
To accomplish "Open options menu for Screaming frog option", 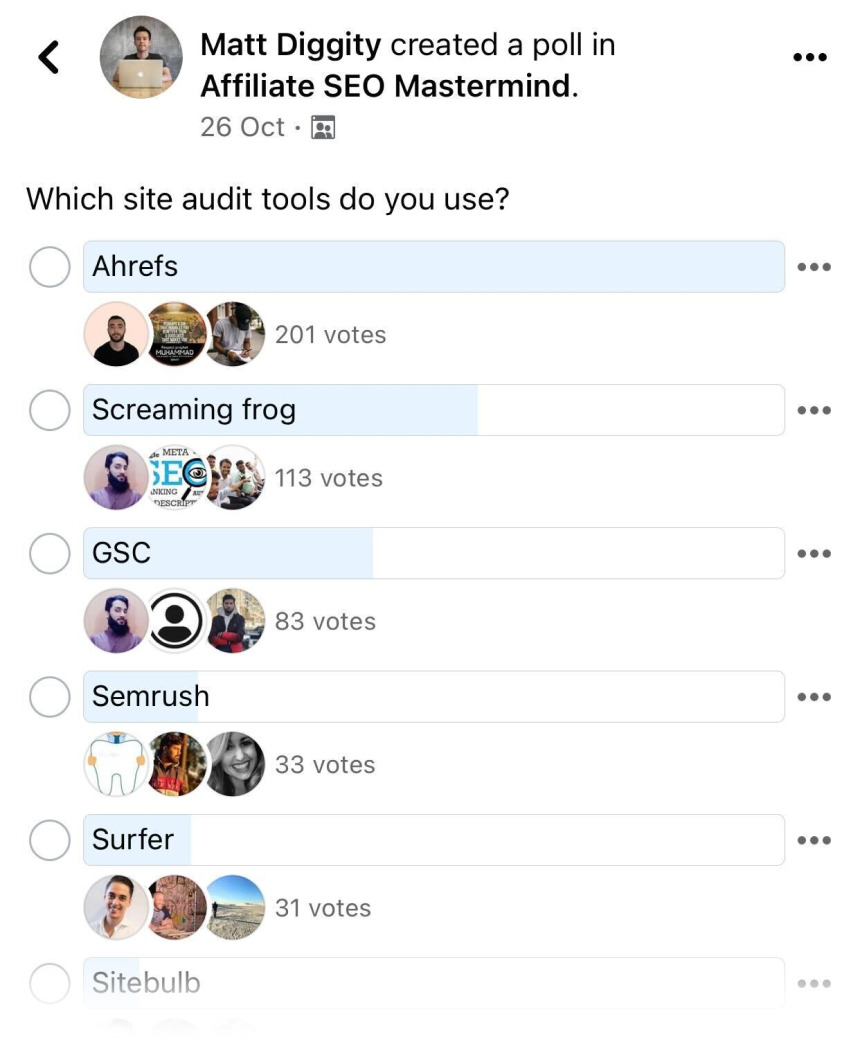I will pos(816,409).
